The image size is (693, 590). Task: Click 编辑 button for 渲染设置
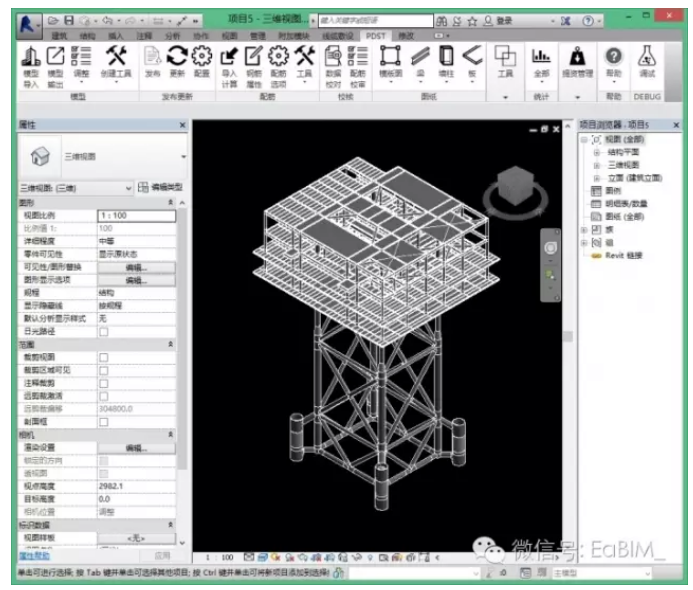point(137,448)
